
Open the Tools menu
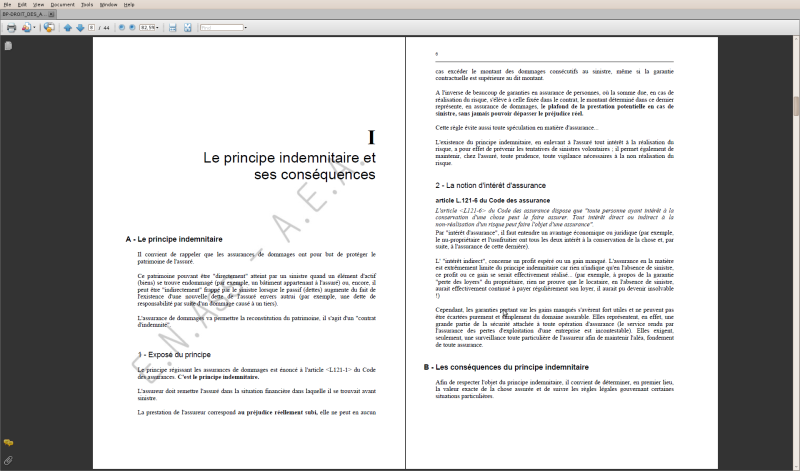click(x=87, y=5)
